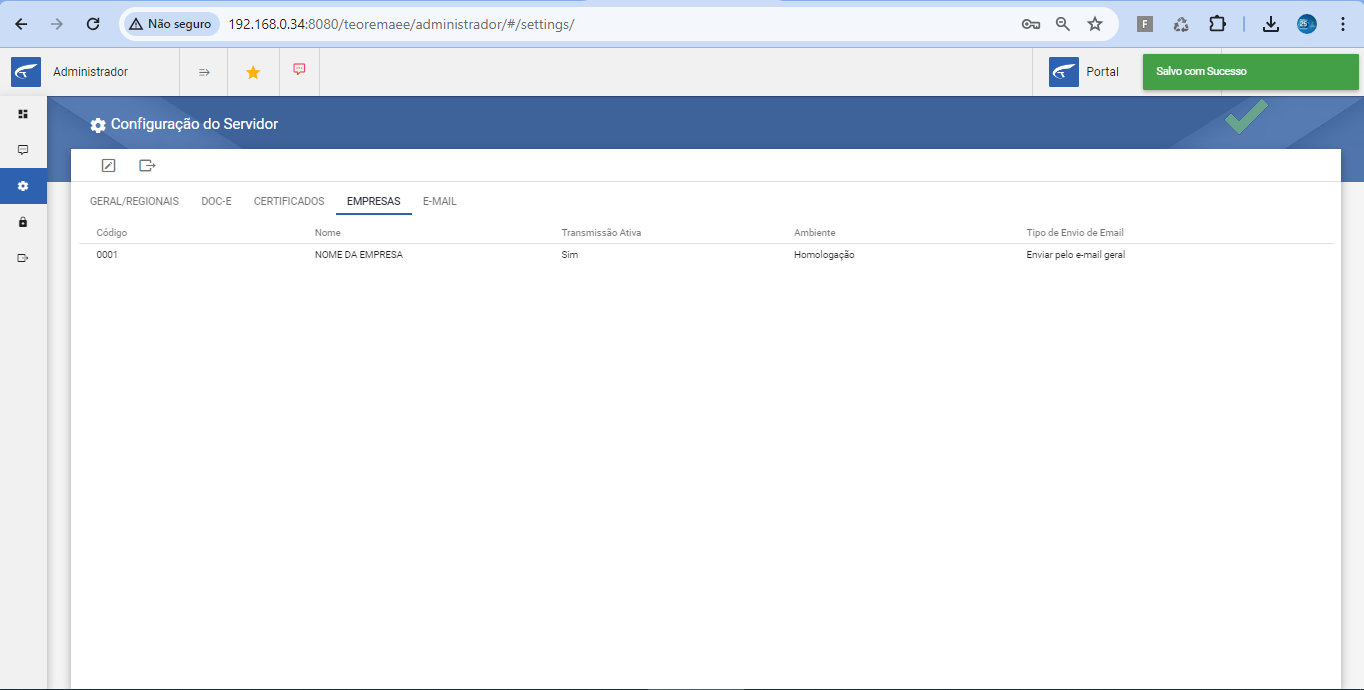Open the dashboard icon in left sidebar
The height and width of the screenshot is (690, 1364).
[x=23, y=114]
